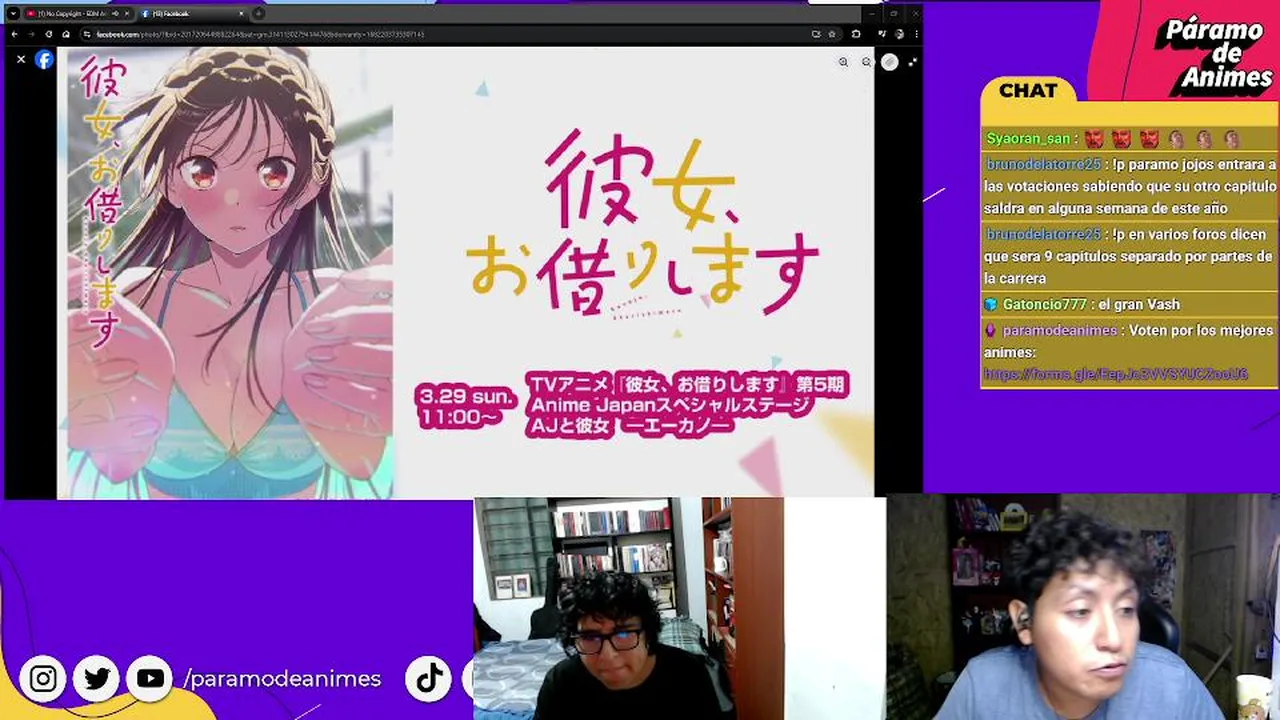
Task: Bookmark this page with the star
Action: pos(832,34)
